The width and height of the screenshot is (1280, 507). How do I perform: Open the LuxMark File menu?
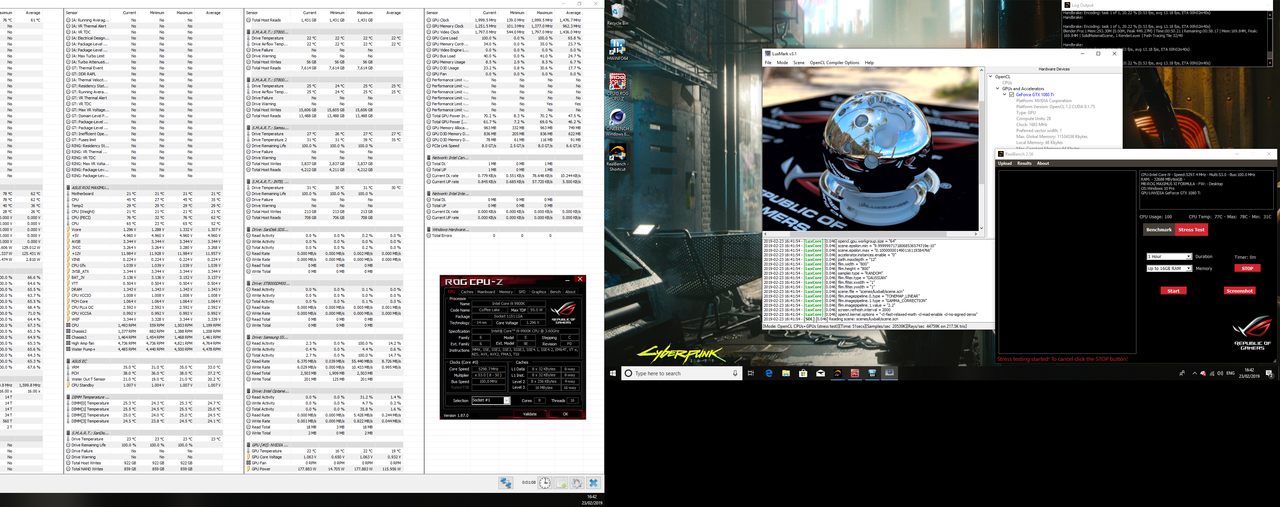[768, 62]
